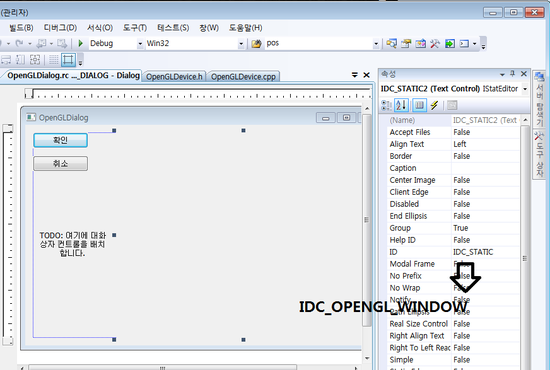The height and width of the screenshot is (370, 550).
Task: Open Command Window icon dropdown arrow
Action: click(475, 44)
